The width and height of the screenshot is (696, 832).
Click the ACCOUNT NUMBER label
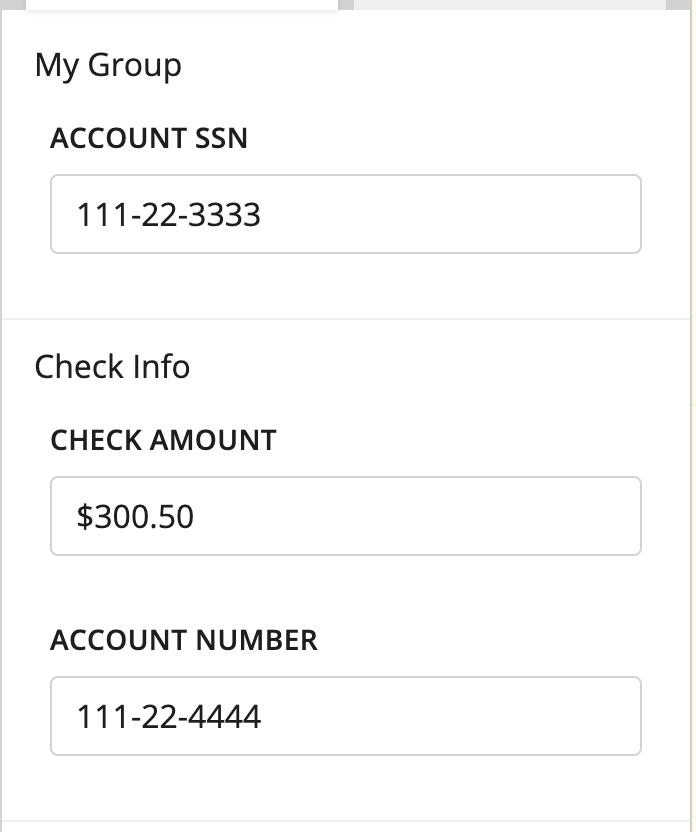(184, 640)
